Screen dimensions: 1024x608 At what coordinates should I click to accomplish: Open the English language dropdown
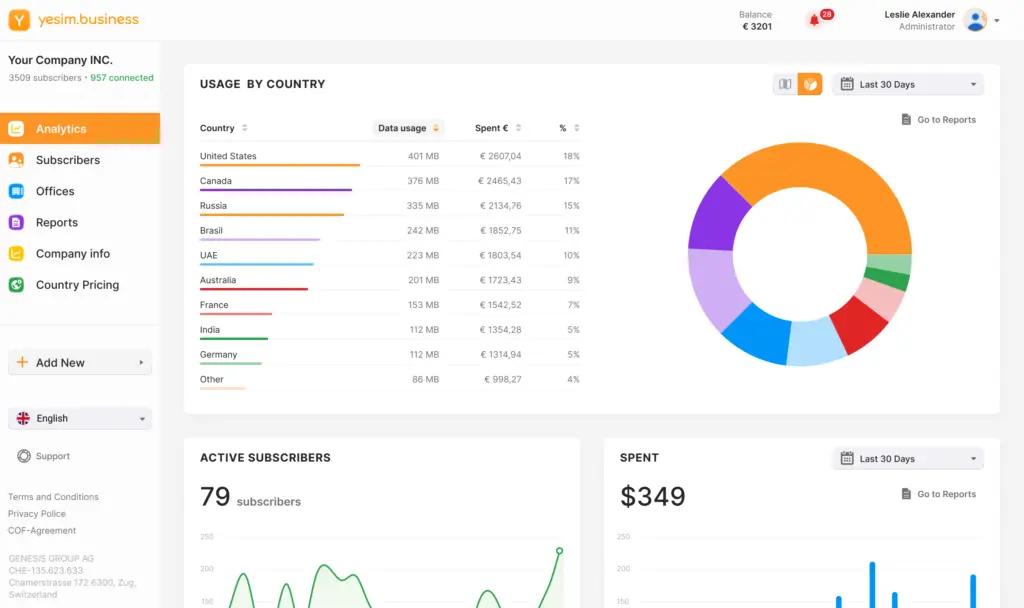pyautogui.click(x=80, y=419)
